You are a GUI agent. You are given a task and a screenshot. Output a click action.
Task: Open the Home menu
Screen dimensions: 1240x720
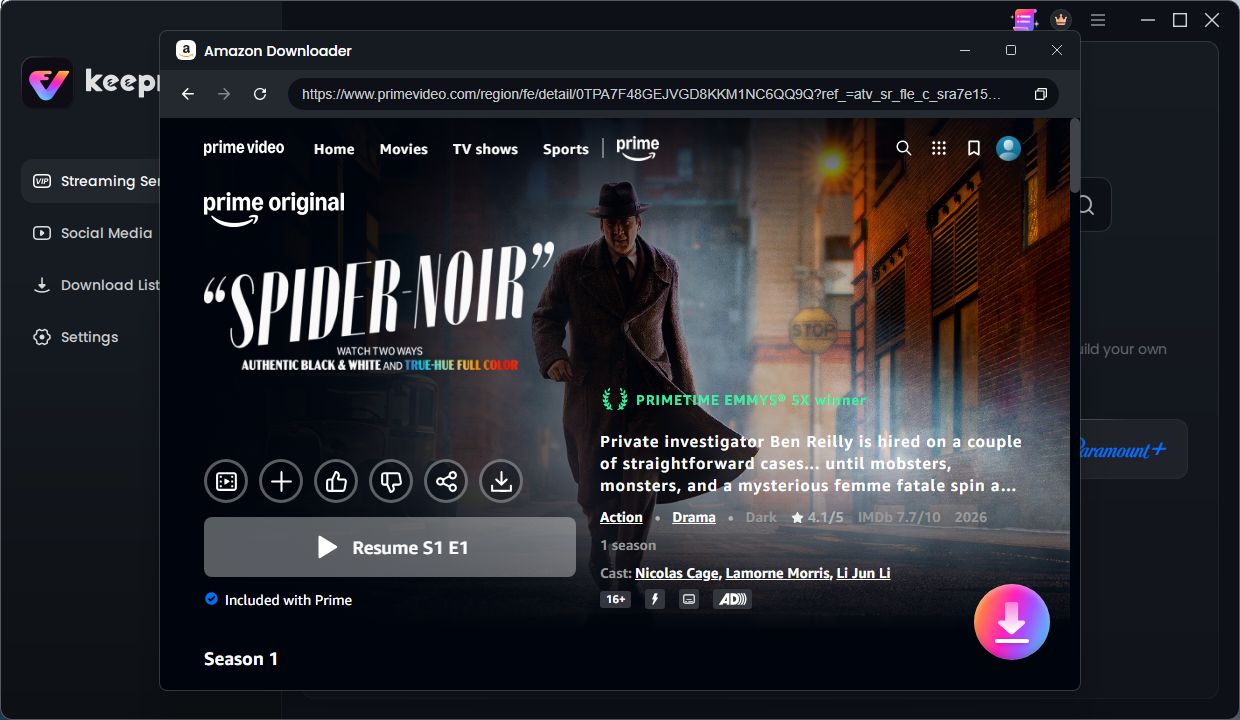334,149
